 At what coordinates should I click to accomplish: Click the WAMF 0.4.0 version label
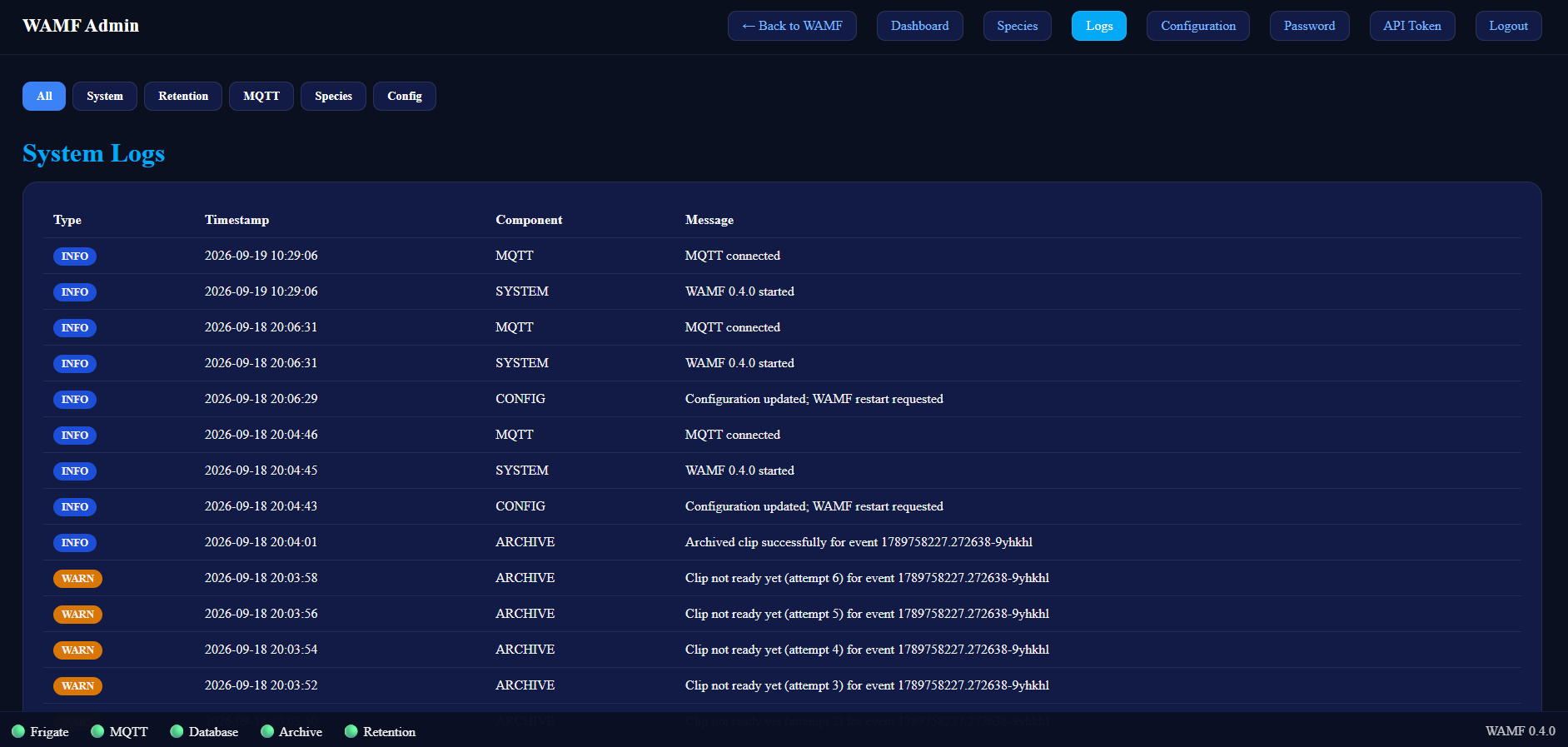pos(1520,731)
